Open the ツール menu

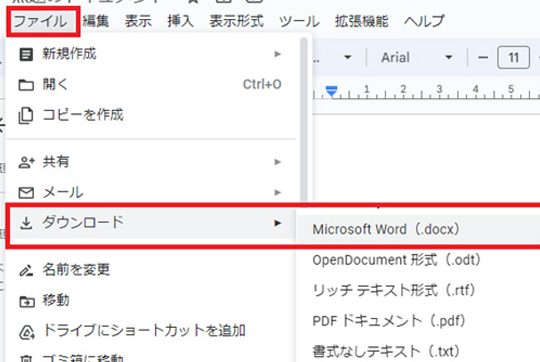click(299, 21)
